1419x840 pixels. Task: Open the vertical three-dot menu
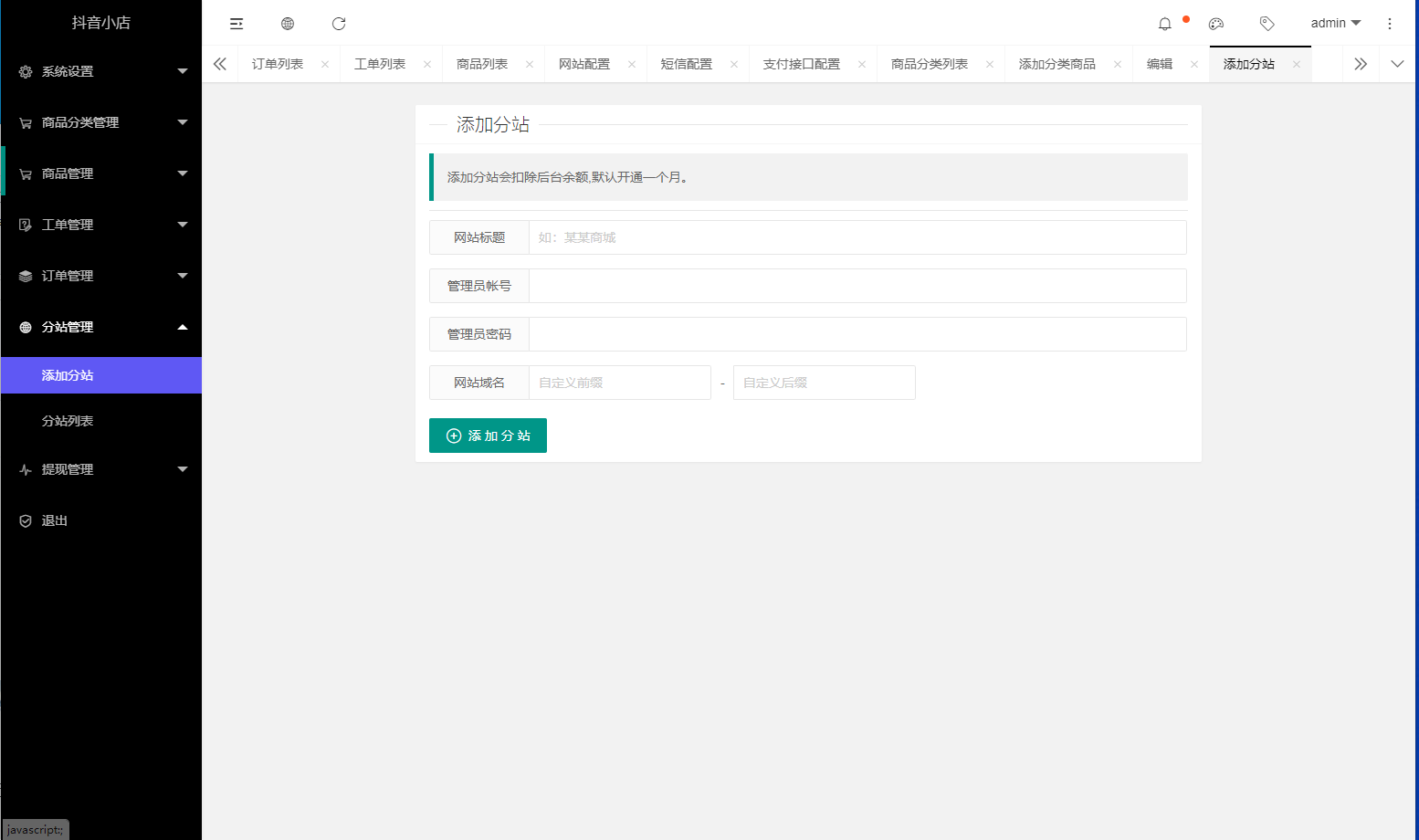coord(1389,23)
